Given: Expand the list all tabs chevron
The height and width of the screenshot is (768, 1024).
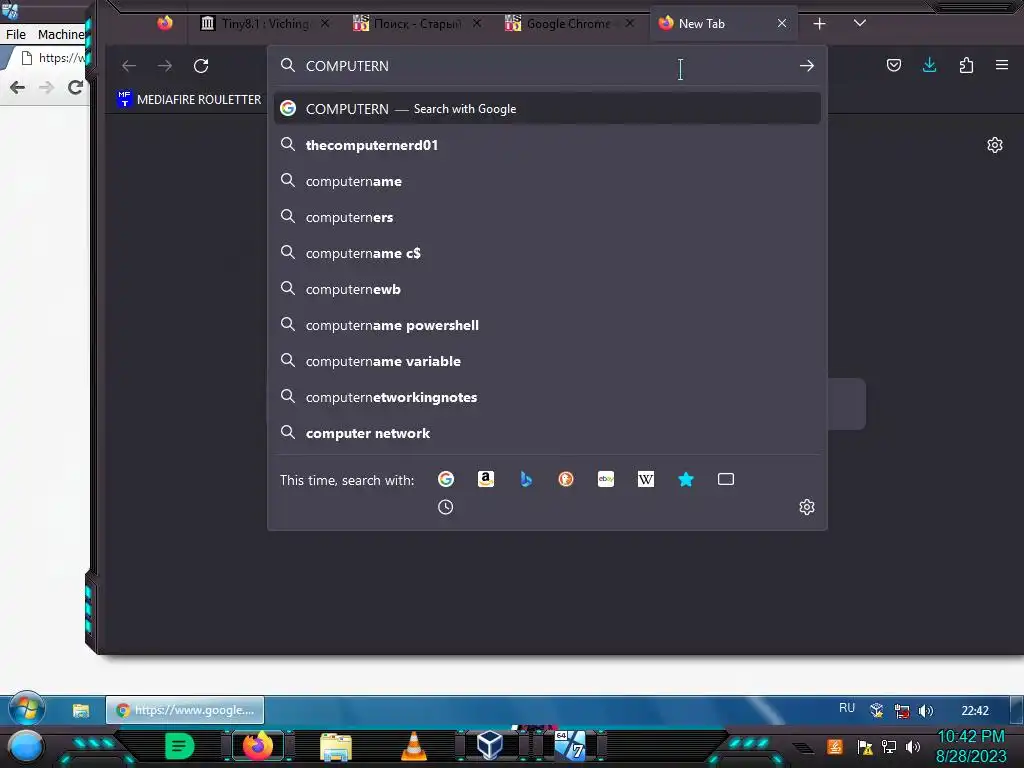Looking at the screenshot, I should point(859,24).
